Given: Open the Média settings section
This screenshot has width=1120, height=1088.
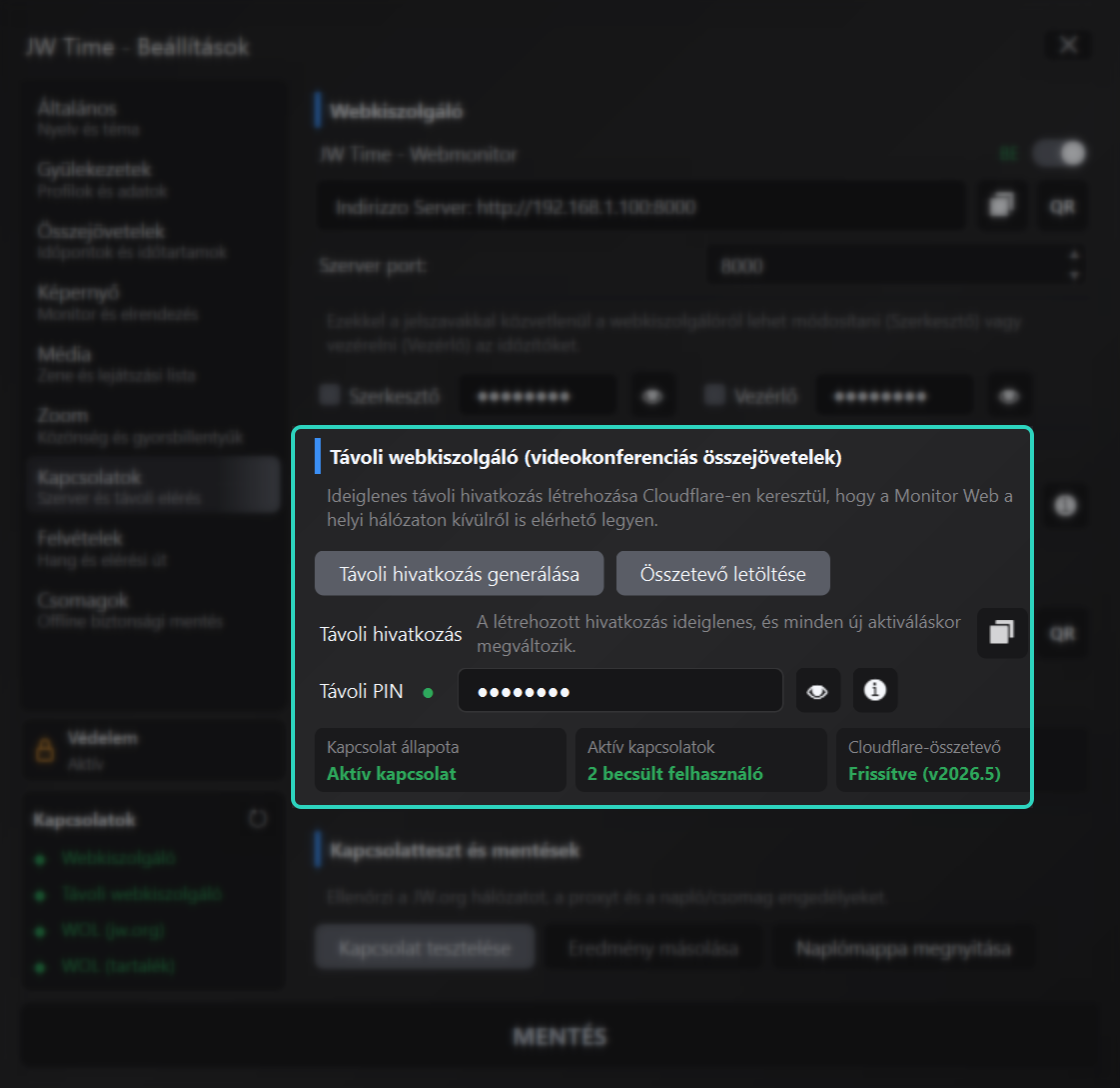Looking at the screenshot, I should pos(153,364).
